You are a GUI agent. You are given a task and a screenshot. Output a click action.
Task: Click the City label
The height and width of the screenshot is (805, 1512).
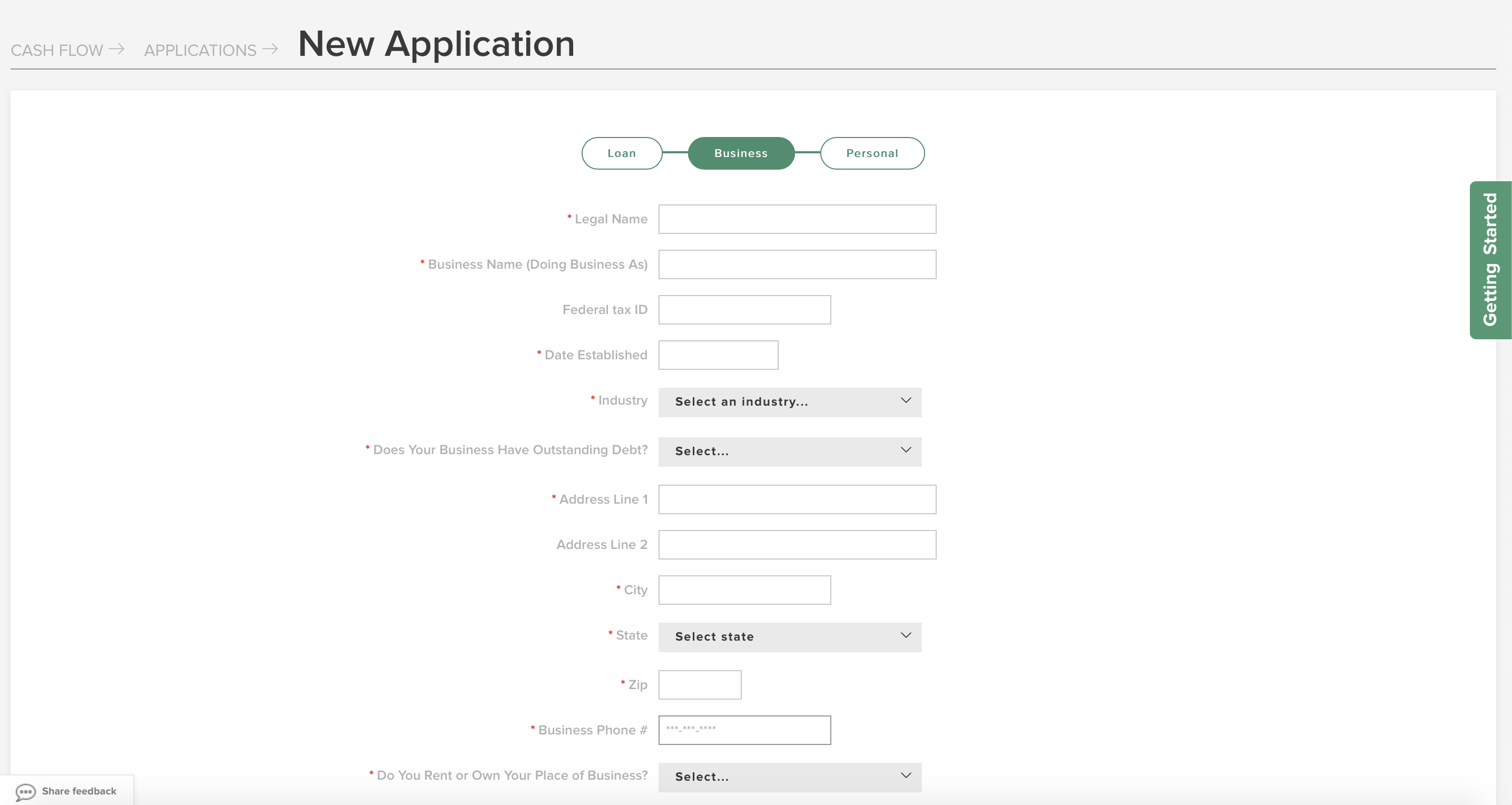pyautogui.click(x=635, y=590)
